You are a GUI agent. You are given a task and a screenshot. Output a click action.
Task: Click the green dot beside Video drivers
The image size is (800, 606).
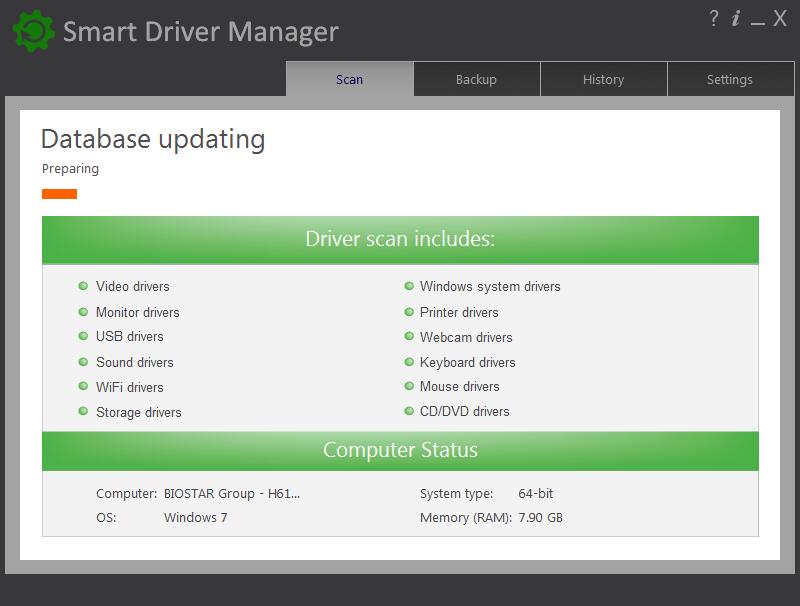(82, 287)
